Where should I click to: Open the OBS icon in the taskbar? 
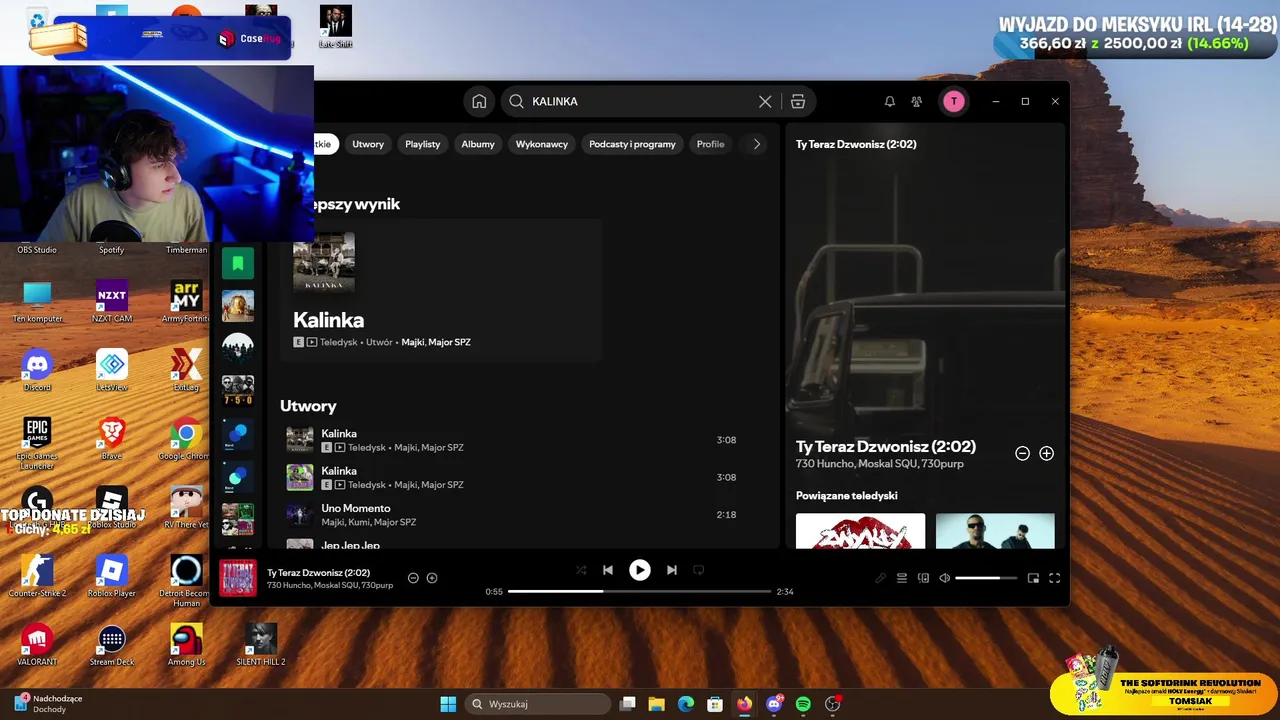coord(832,704)
